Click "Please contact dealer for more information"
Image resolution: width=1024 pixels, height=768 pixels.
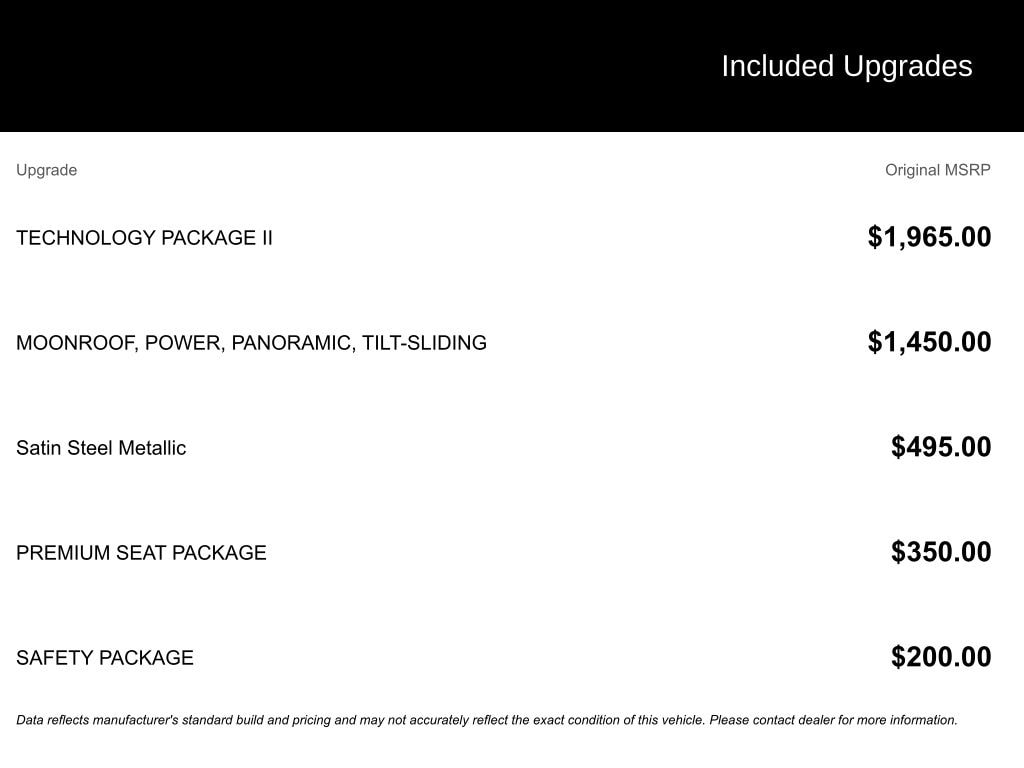coord(832,720)
